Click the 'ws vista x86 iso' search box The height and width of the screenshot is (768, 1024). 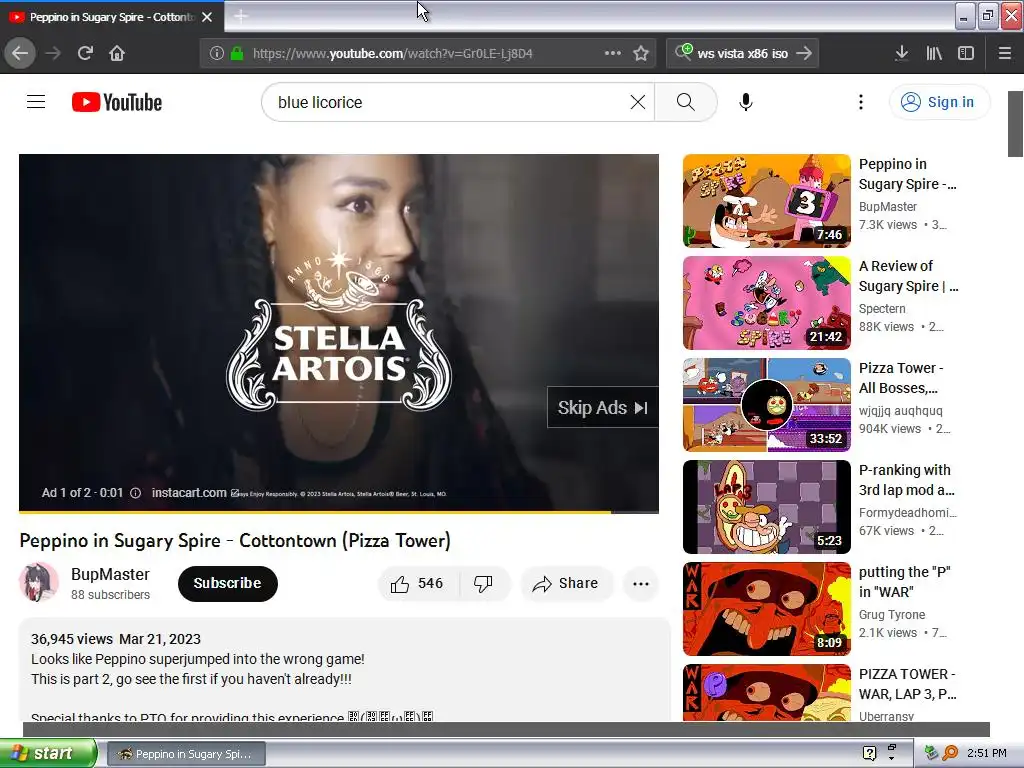click(743, 54)
